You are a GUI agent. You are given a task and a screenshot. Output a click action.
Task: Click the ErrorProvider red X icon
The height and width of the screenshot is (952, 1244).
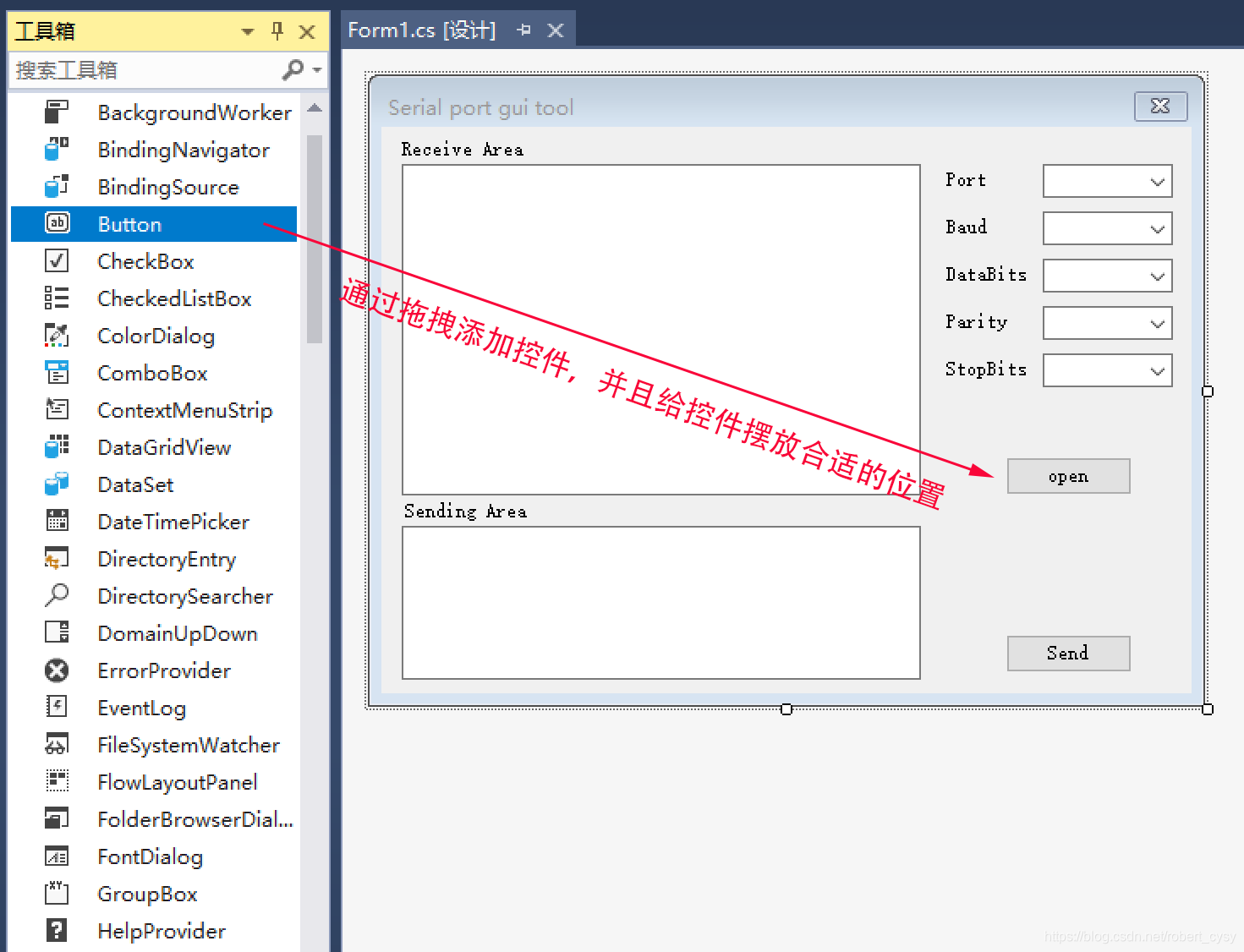(x=57, y=670)
